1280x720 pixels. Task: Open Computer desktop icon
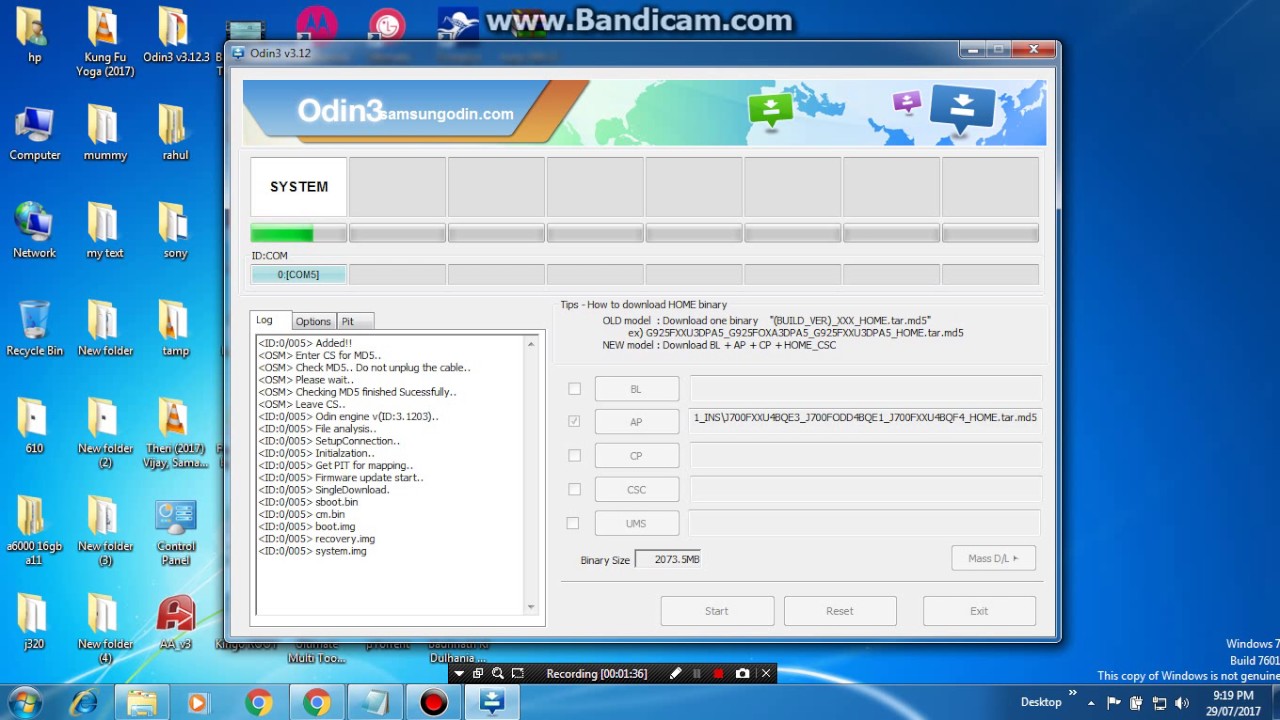(x=34, y=133)
